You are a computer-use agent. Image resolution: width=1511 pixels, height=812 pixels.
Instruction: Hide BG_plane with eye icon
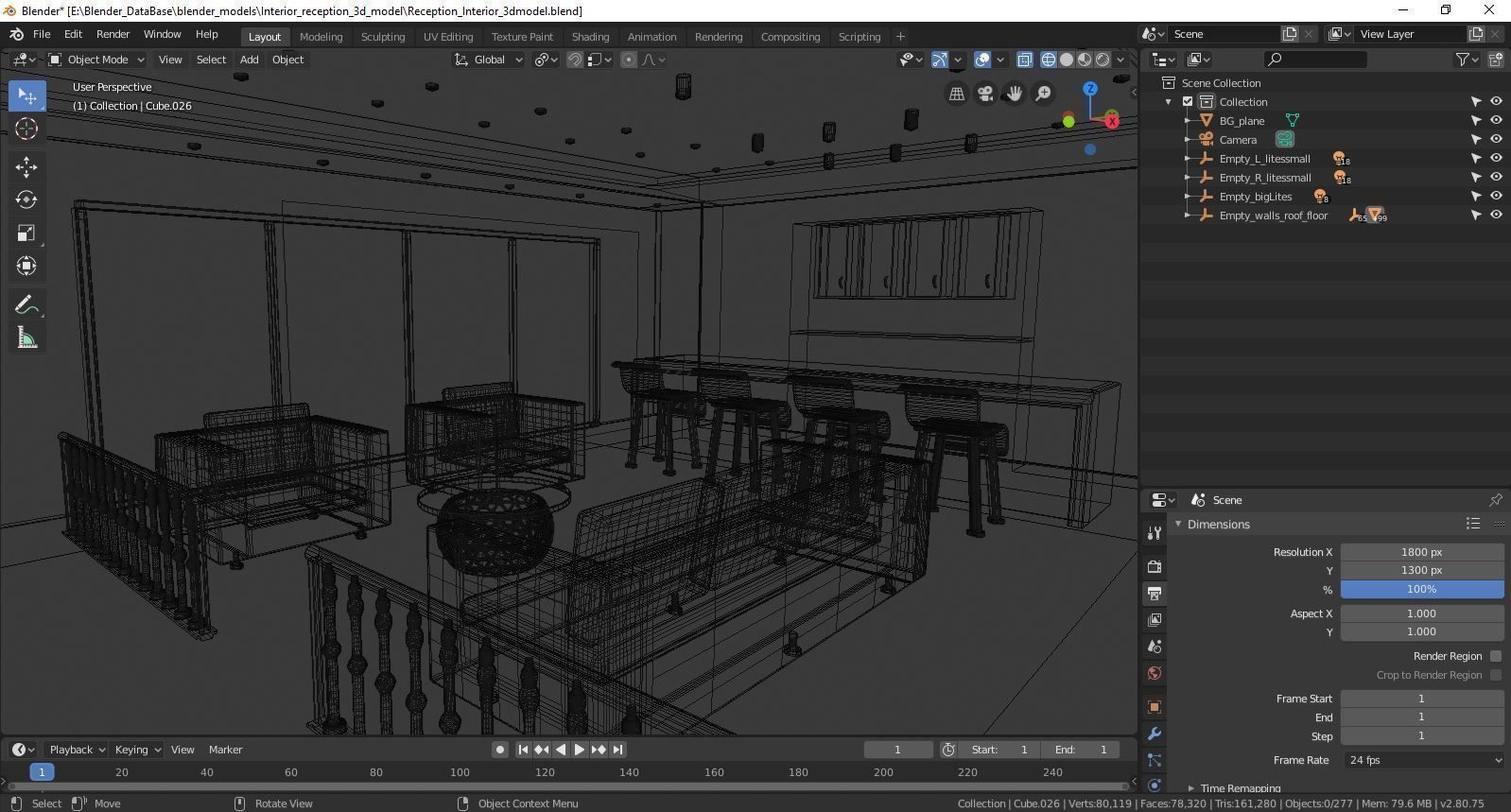(x=1496, y=121)
